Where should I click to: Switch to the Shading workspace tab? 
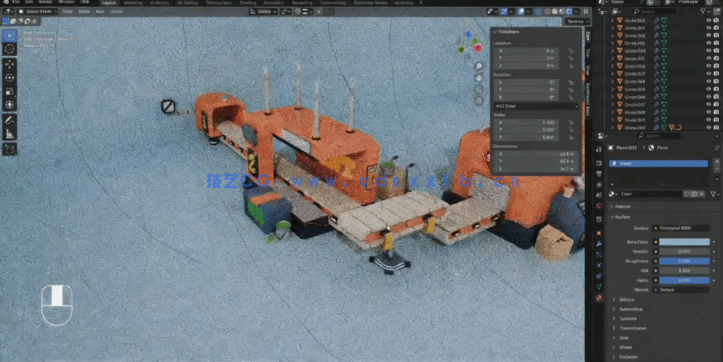tap(247, 2)
